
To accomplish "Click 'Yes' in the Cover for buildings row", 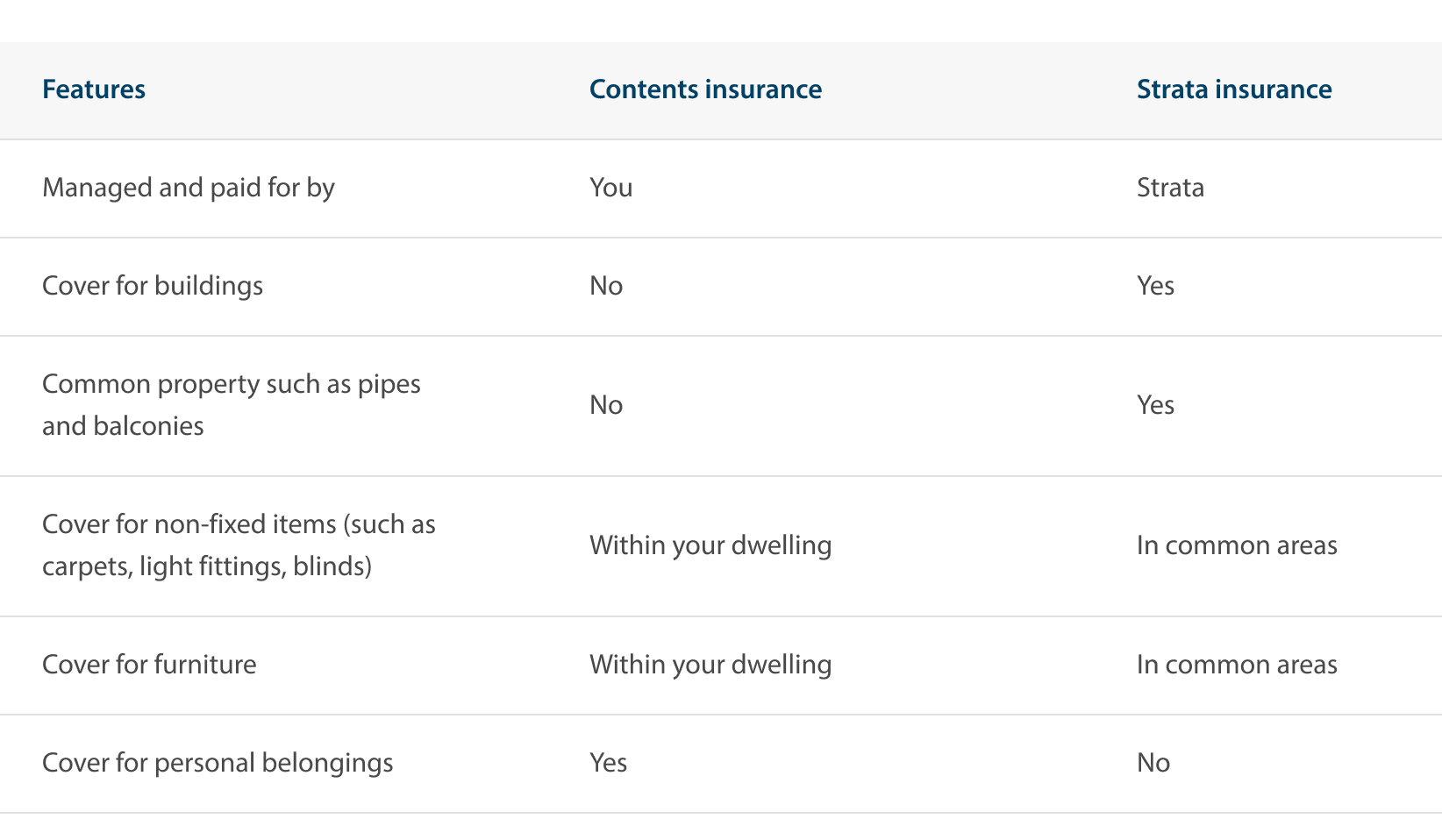I will click(x=1155, y=286).
